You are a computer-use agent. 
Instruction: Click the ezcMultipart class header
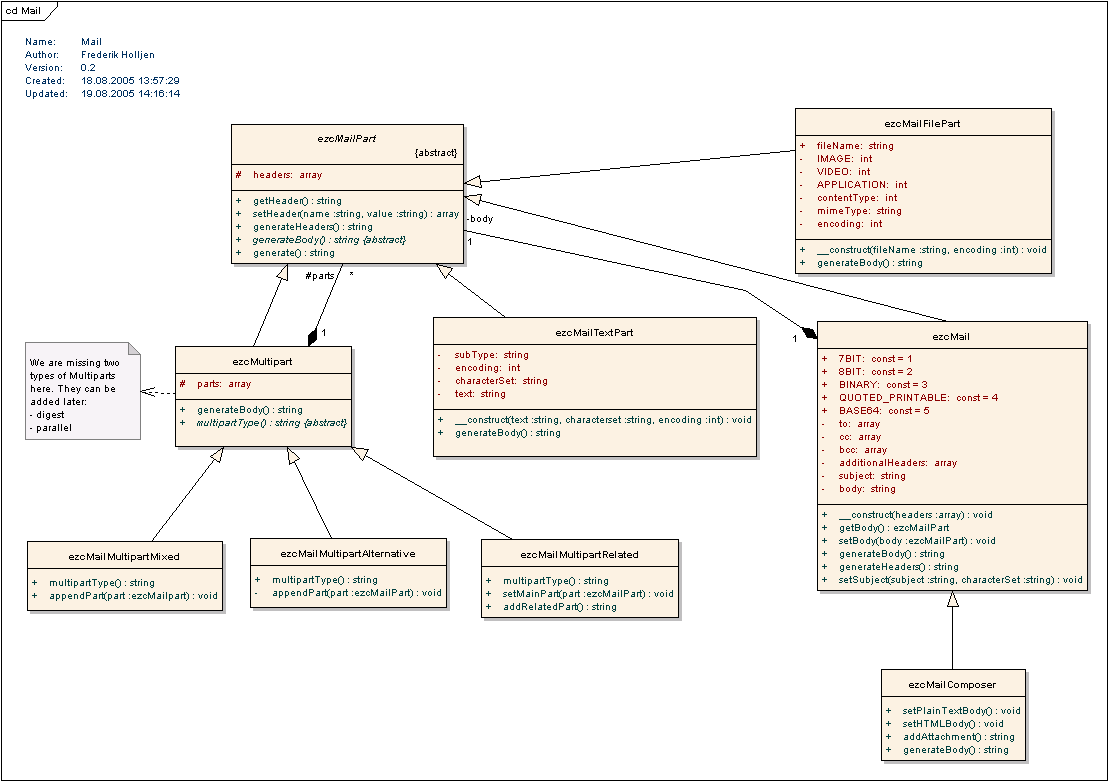pyautogui.click(x=263, y=361)
